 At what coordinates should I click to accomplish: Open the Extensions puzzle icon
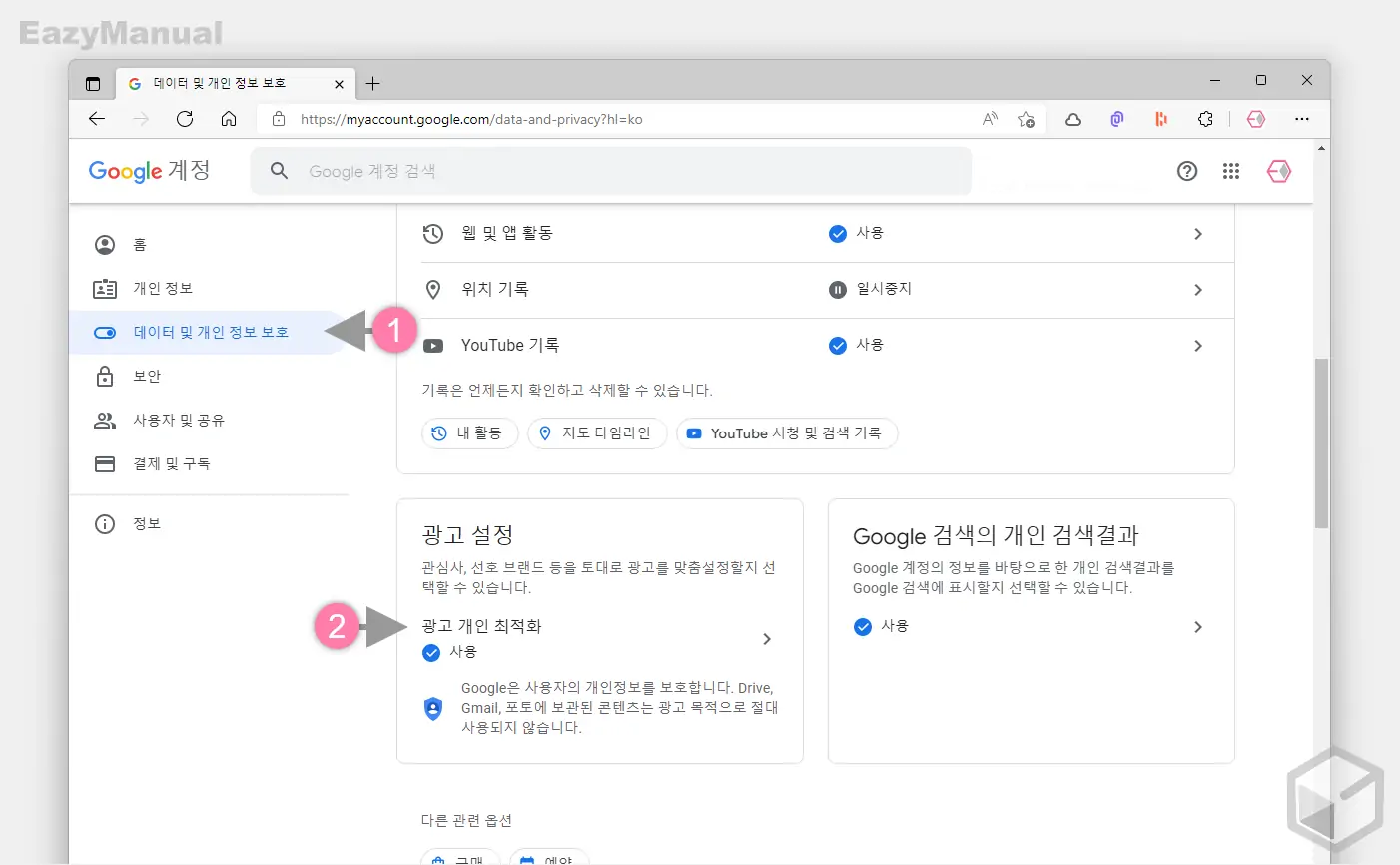point(1205,119)
